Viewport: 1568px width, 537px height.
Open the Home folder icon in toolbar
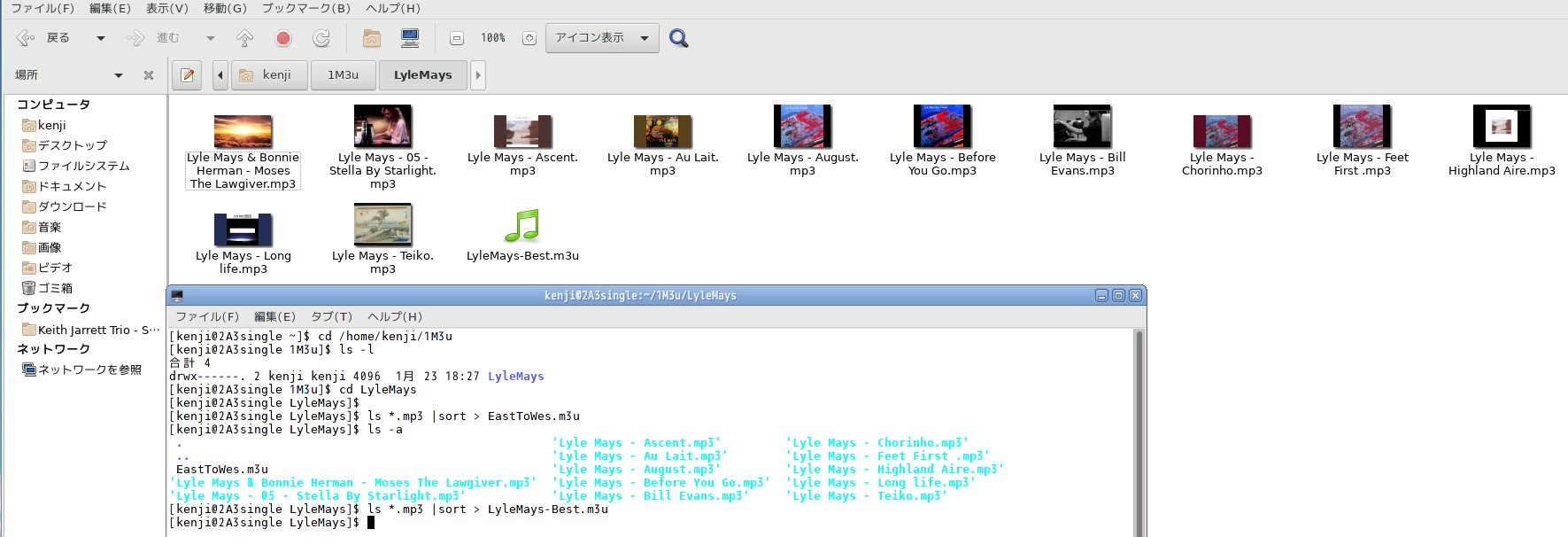372,38
